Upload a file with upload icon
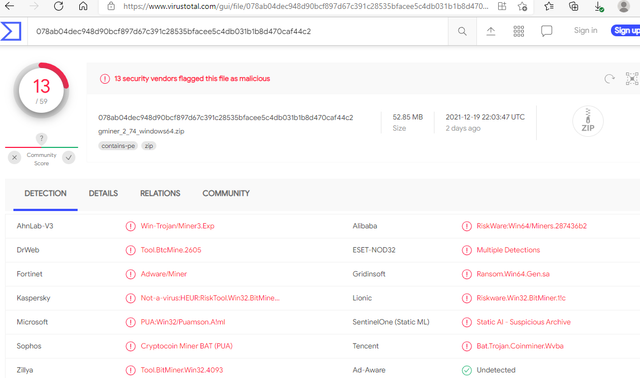This screenshot has height=378, width=640. [491, 31]
